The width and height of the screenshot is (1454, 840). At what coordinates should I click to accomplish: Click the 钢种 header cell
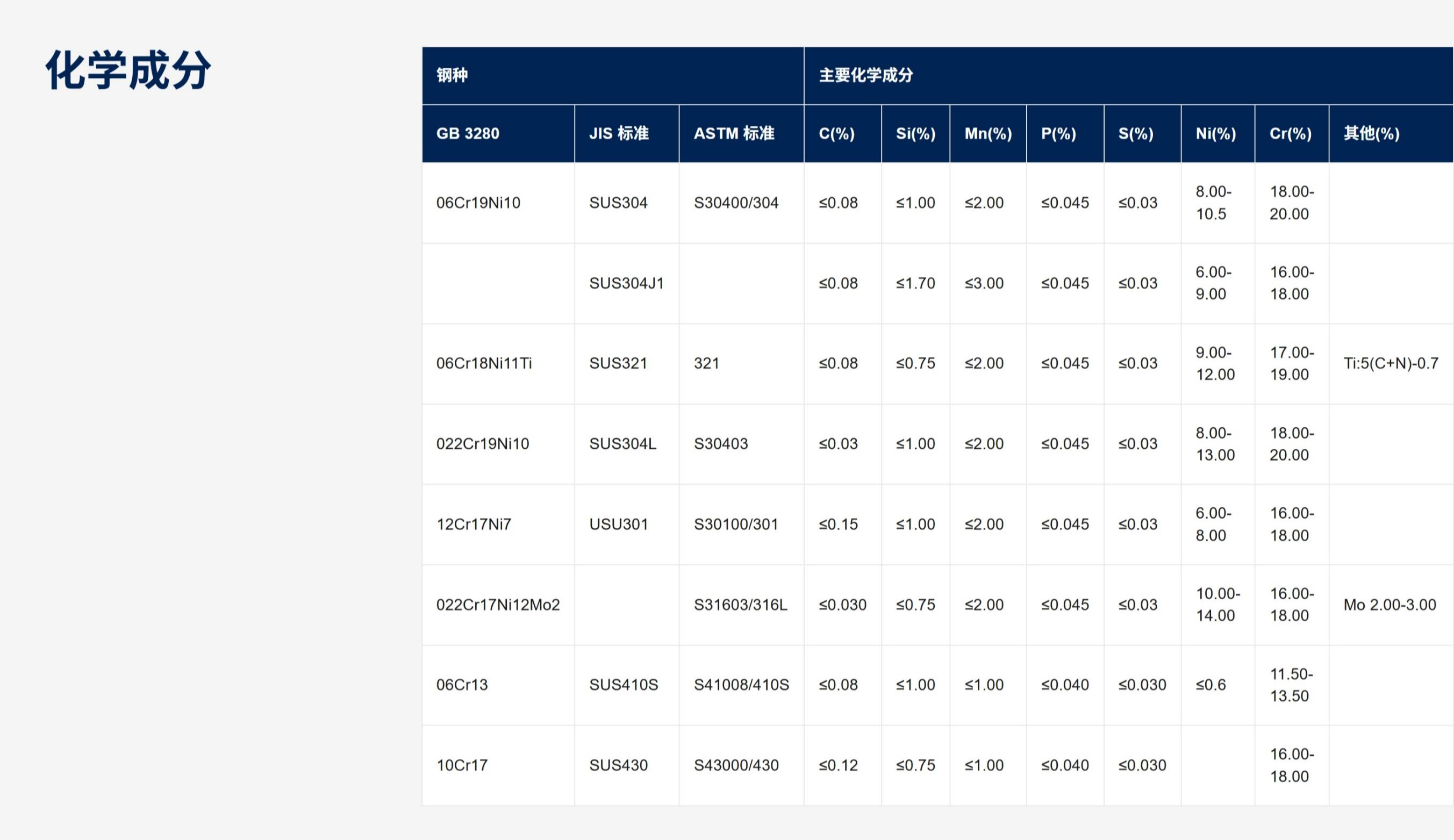click(452, 75)
